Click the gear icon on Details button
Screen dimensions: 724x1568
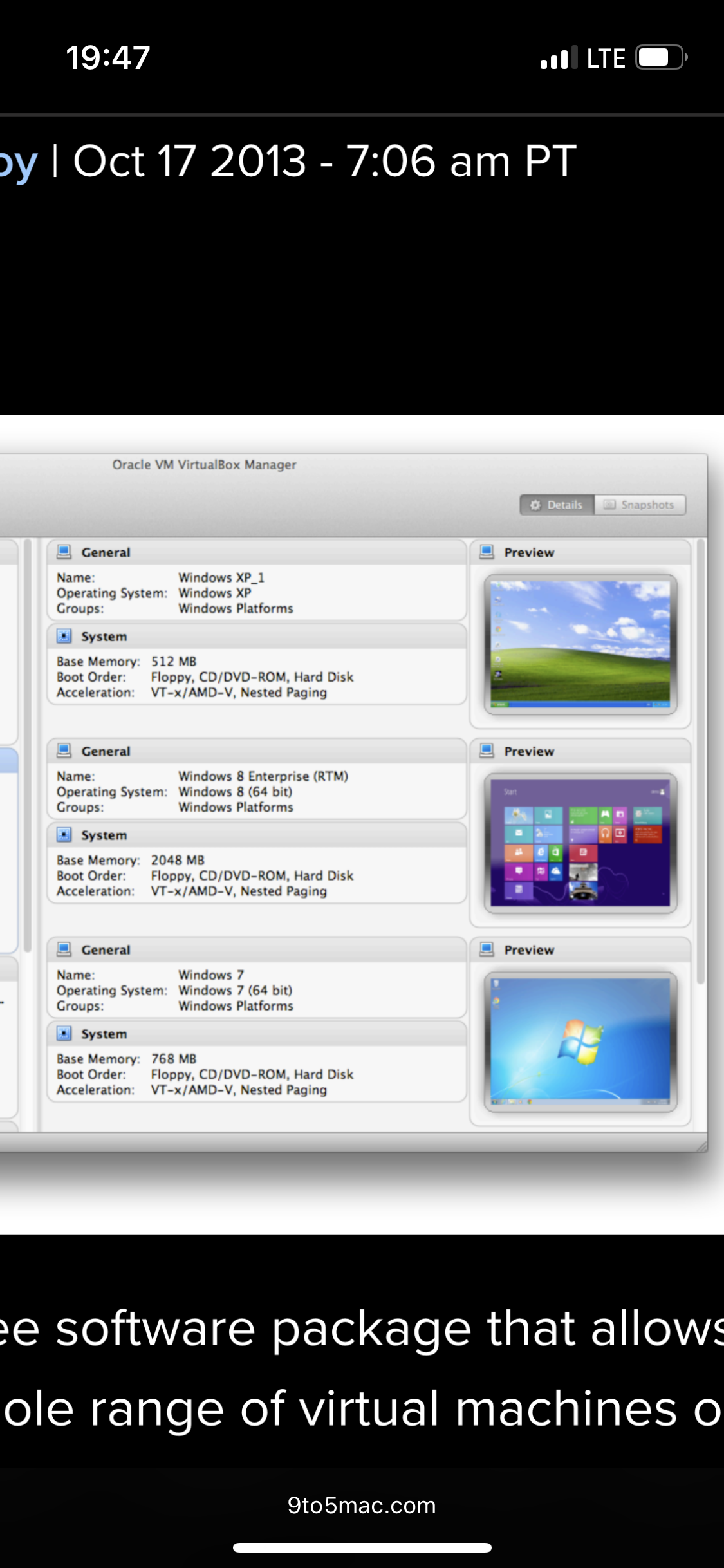point(535,505)
